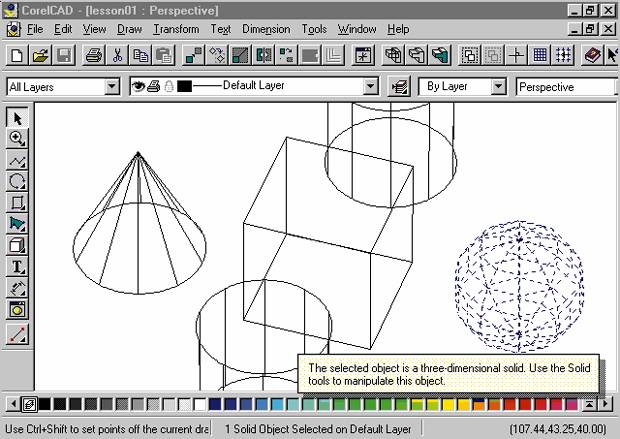Click the by-layer color icon in palette
Image resolution: width=620 pixels, height=439 pixels.
[x=30, y=404]
